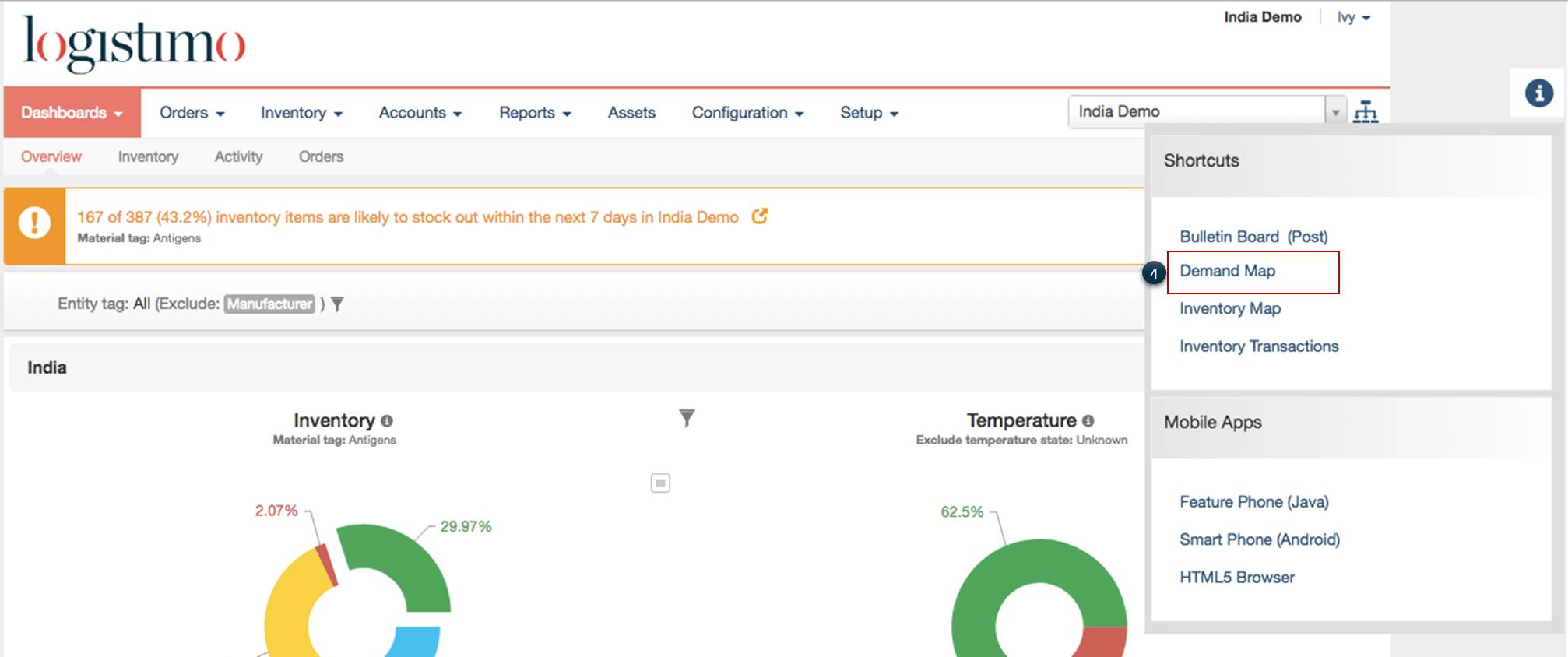Switch to the Activity sub-tab
1568x657 pixels.
click(x=238, y=156)
